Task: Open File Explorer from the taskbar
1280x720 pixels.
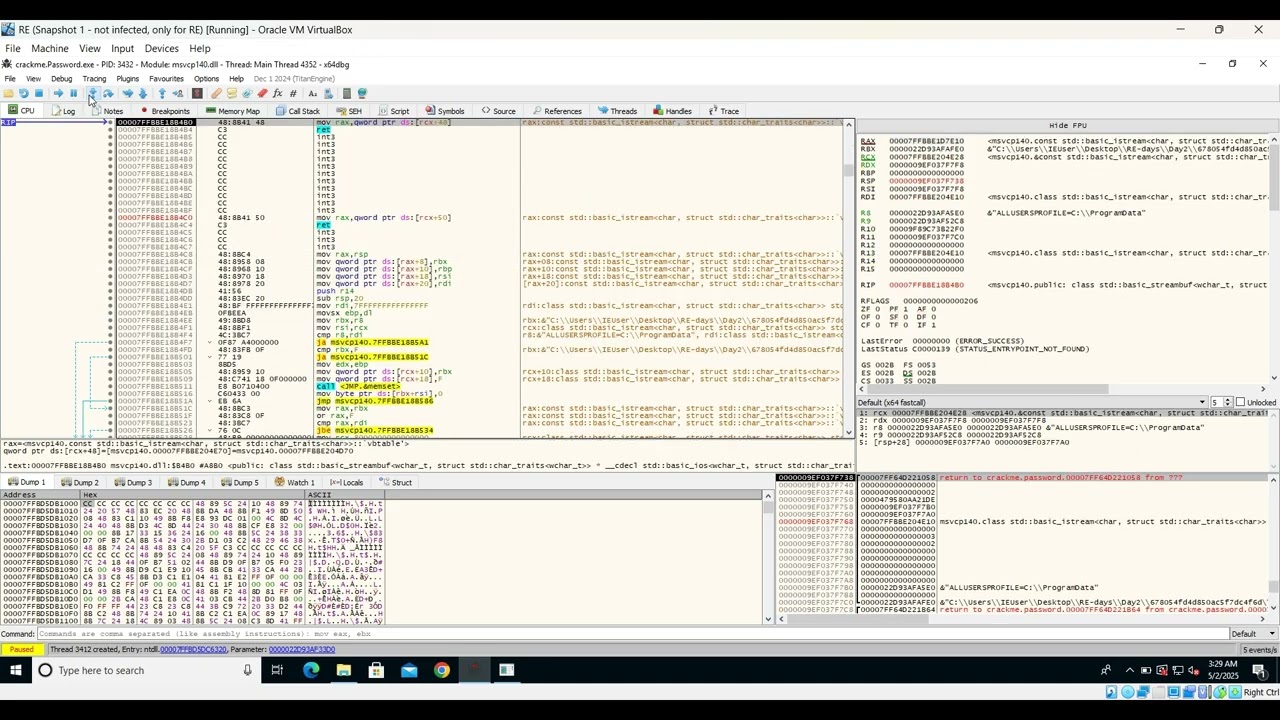Action: click(343, 670)
